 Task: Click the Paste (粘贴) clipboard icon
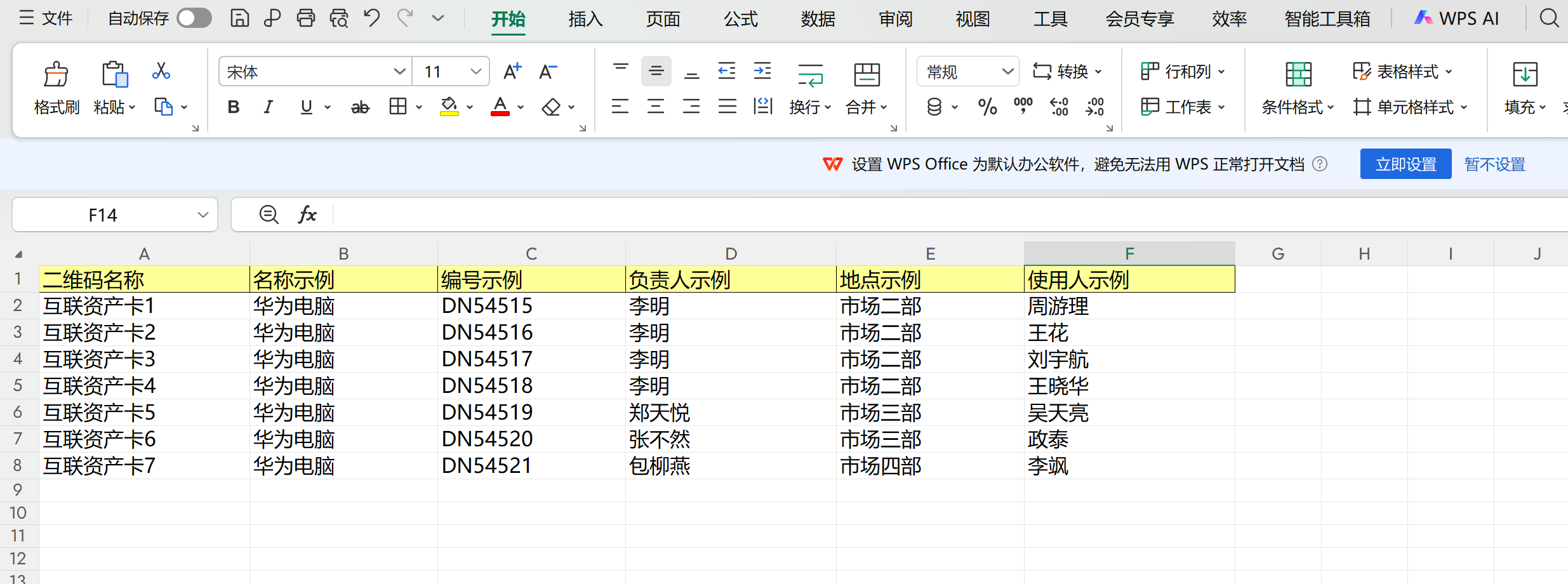tap(114, 74)
